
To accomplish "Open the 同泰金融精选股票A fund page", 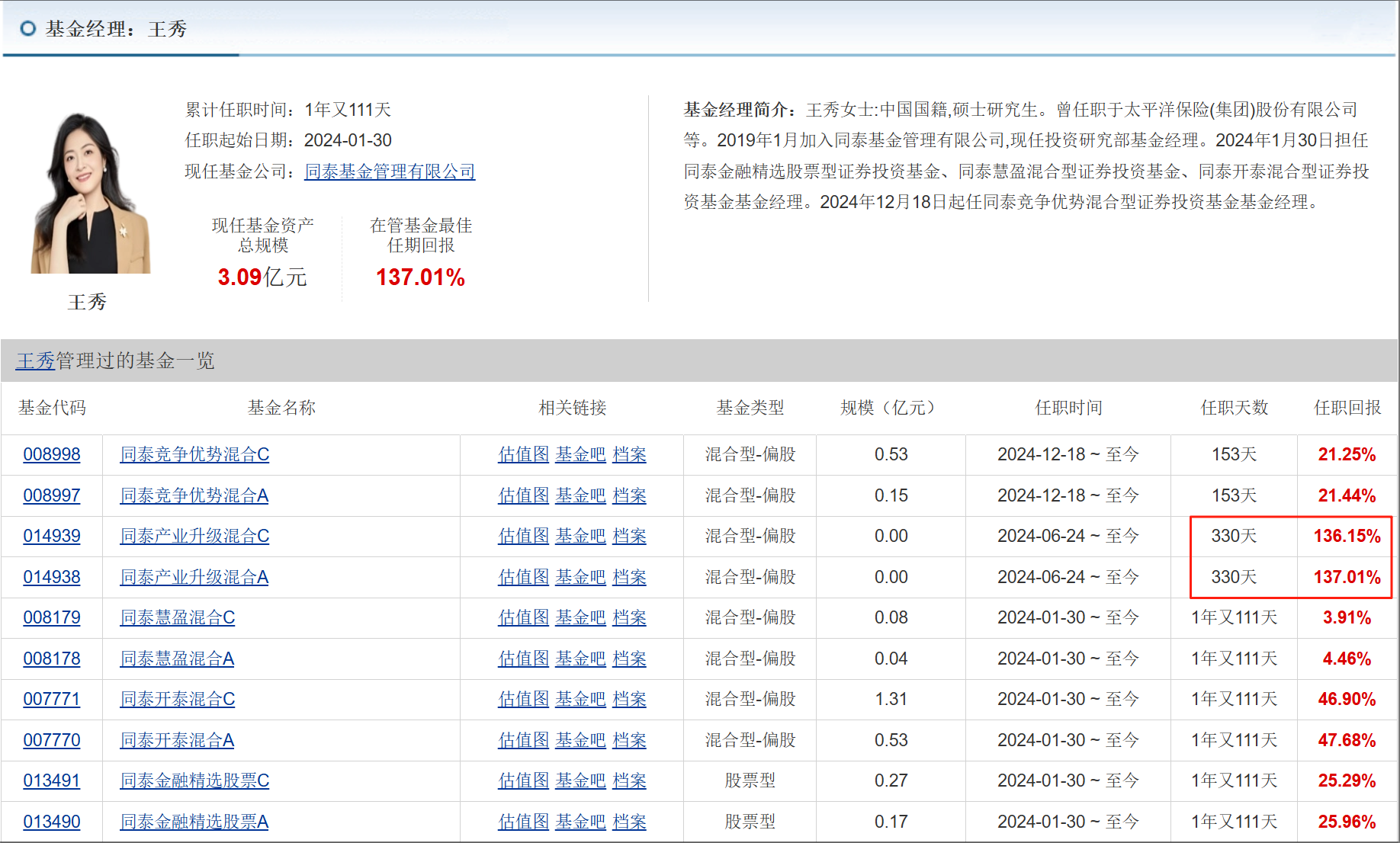I will 194,822.
